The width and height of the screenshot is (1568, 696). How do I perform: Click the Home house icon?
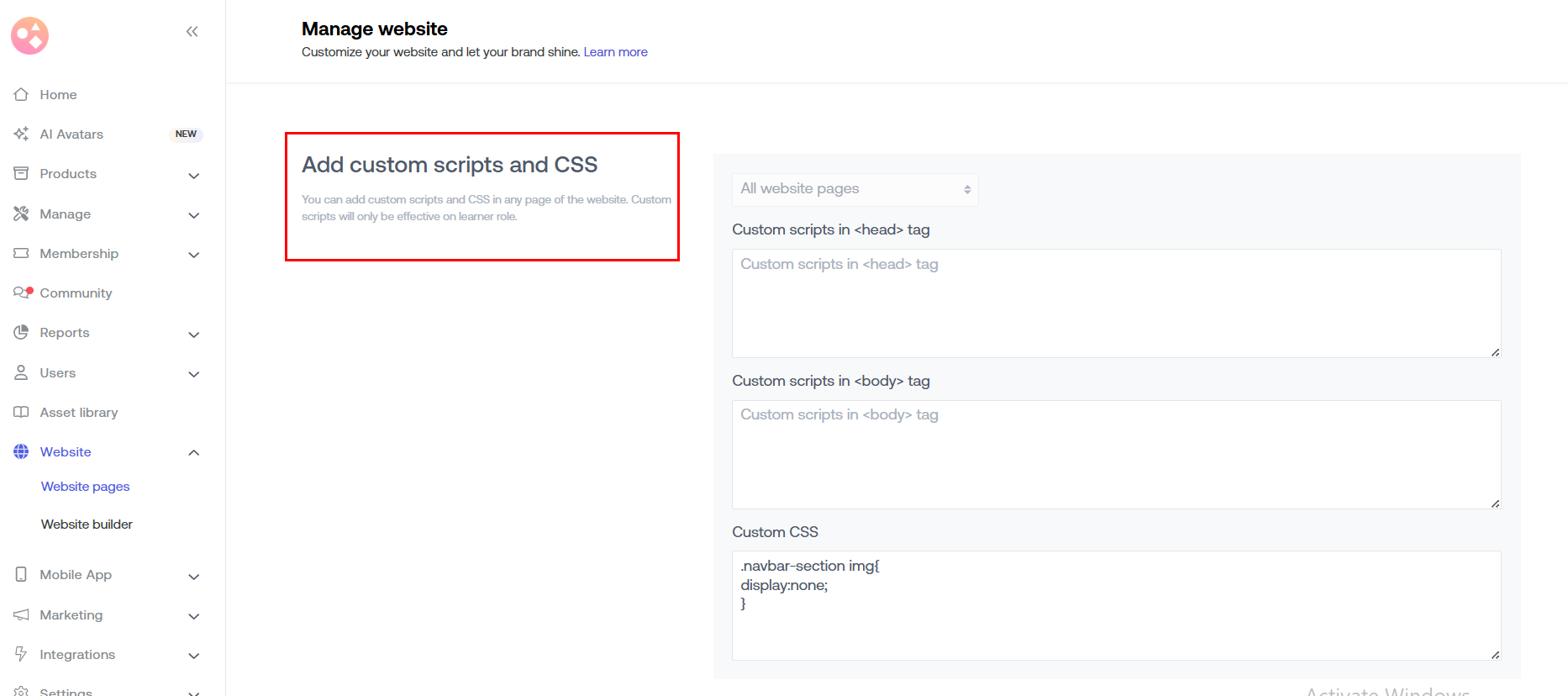point(21,94)
